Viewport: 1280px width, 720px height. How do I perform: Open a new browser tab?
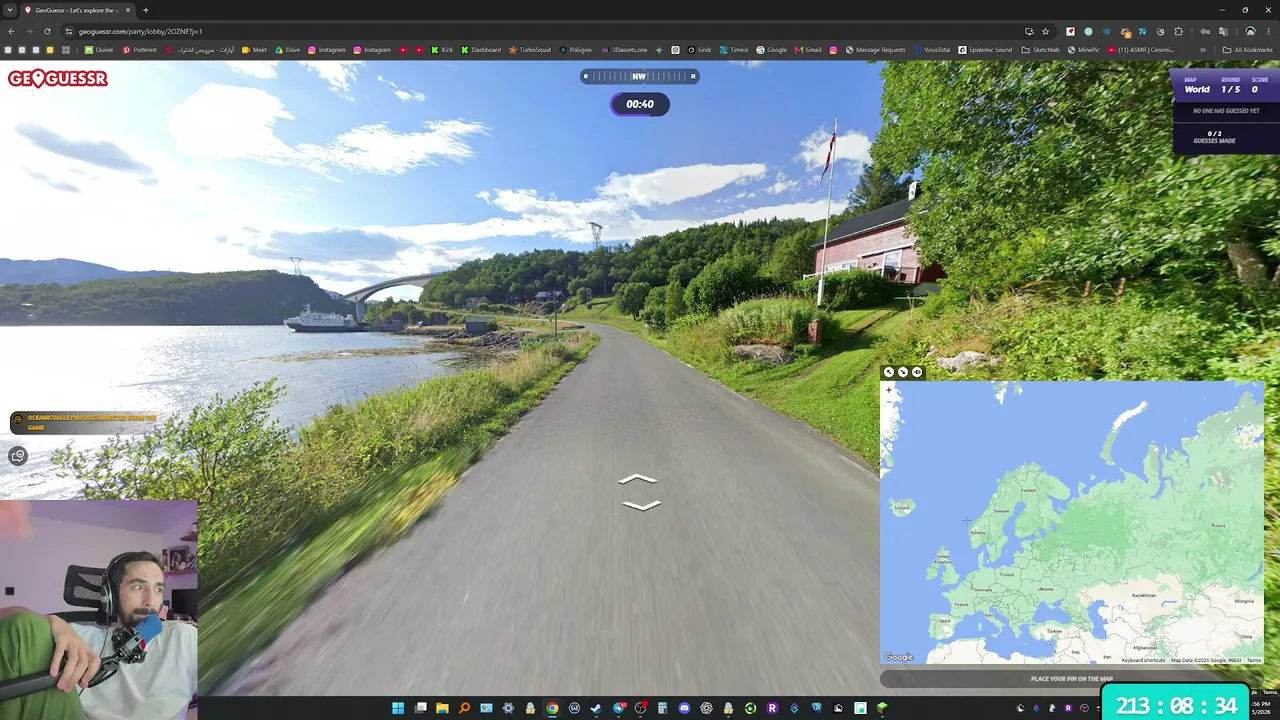[146, 10]
